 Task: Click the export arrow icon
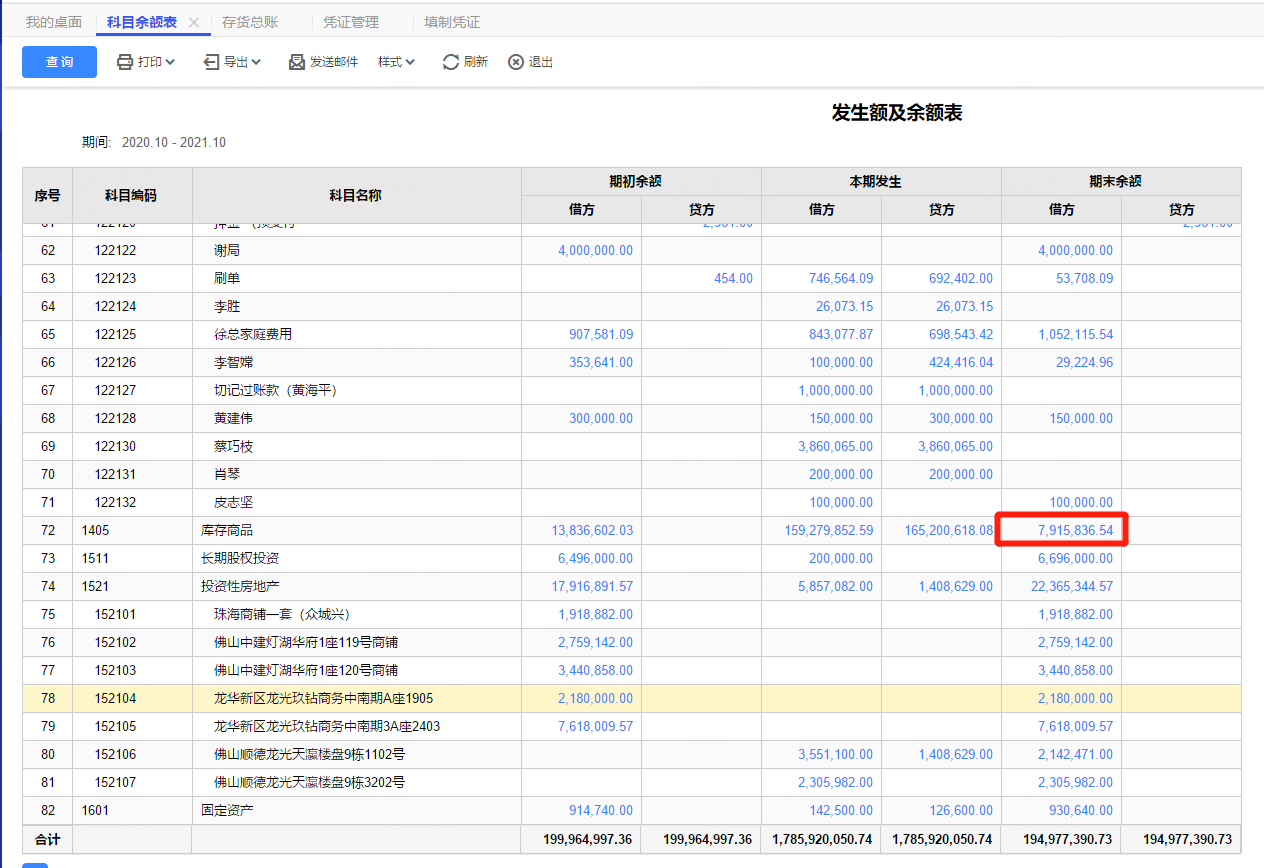coord(211,62)
